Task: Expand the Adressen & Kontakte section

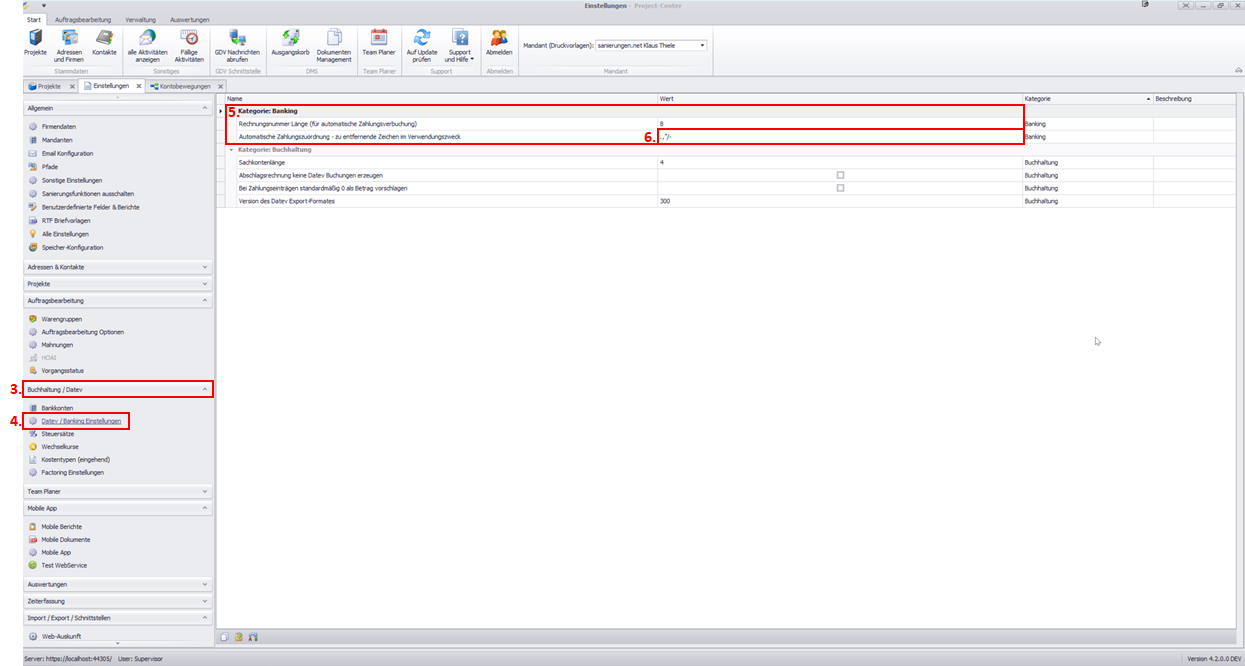Action: click(118, 267)
